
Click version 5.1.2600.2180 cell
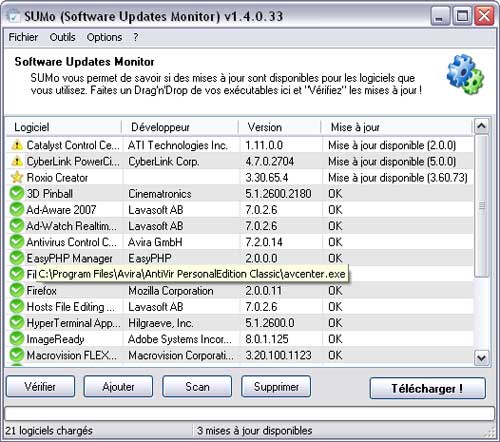[278, 194]
